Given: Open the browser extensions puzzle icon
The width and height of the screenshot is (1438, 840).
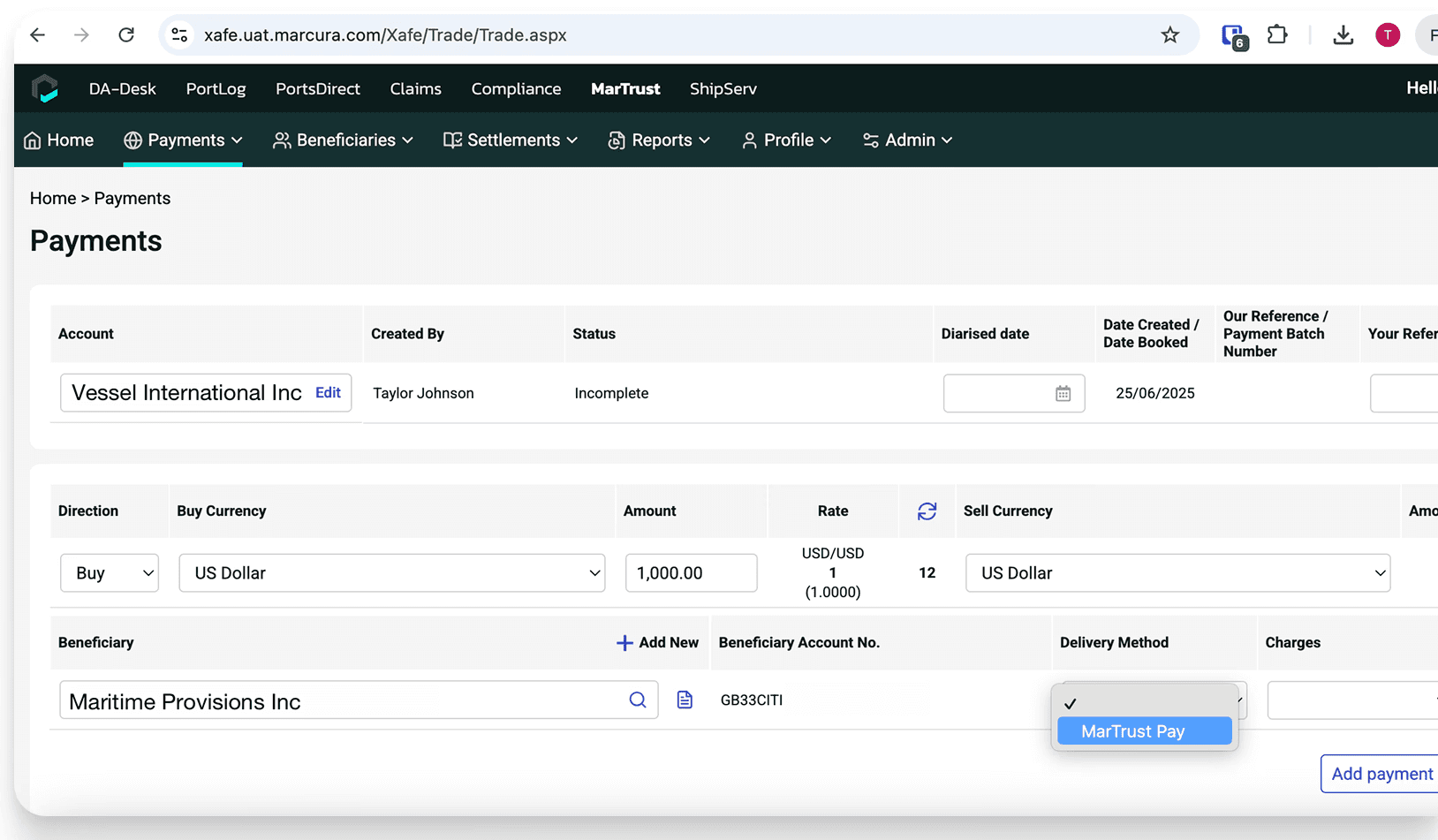Looking at the screenshot, I should [x=1277, y=35].
